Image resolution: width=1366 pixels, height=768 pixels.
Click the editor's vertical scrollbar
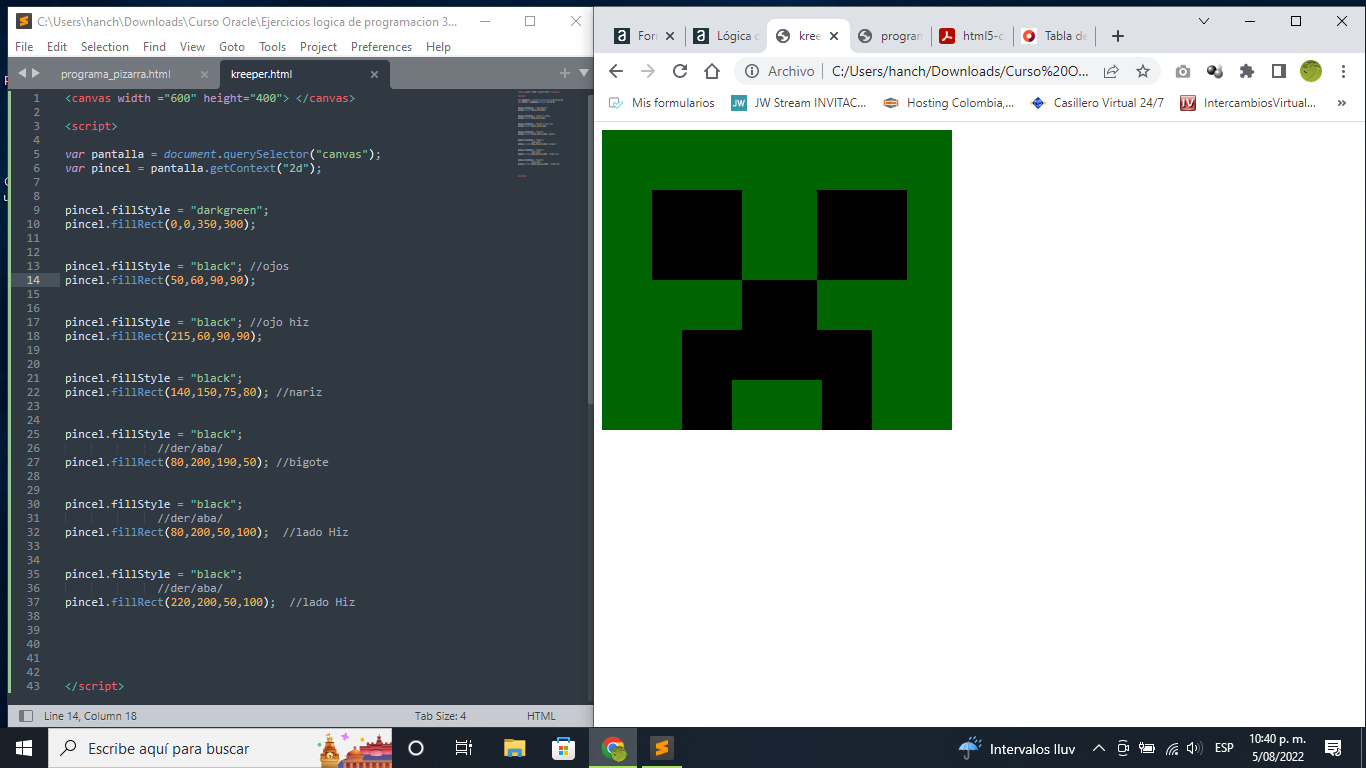[x=590, y=247]
